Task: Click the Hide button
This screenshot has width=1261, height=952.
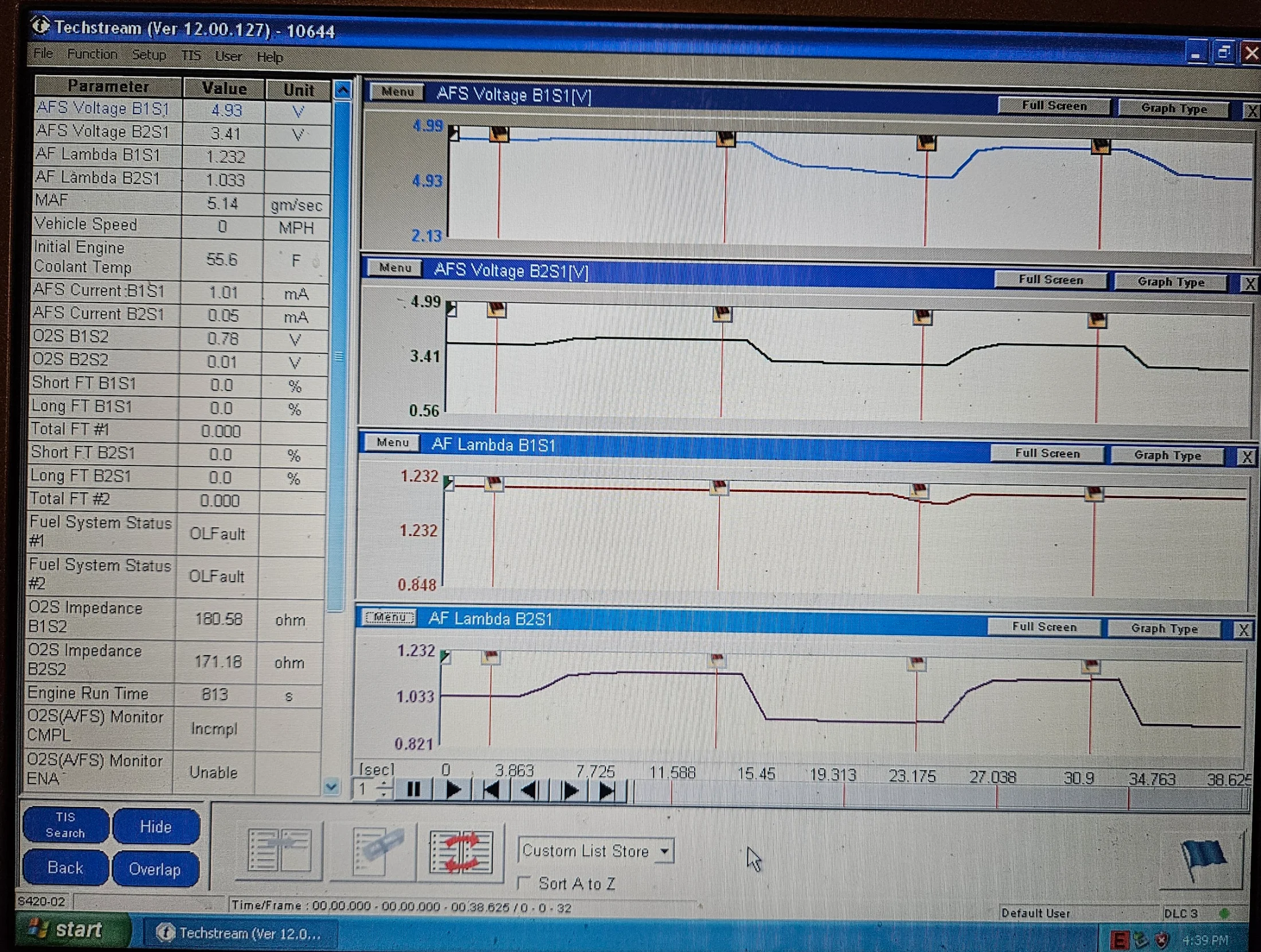Action: coord(155,826)
